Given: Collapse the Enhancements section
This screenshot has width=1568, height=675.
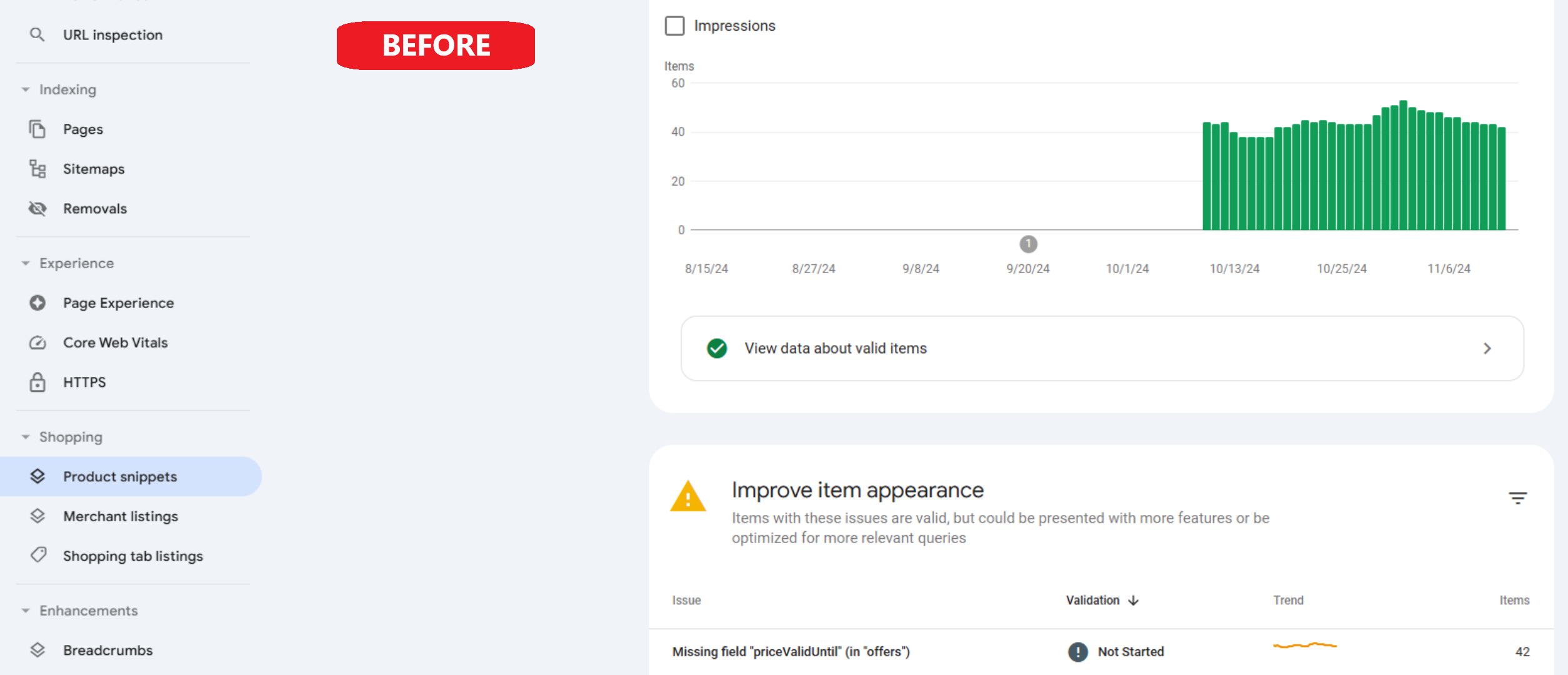Looking at the screenshot, I should coord(26,611).
